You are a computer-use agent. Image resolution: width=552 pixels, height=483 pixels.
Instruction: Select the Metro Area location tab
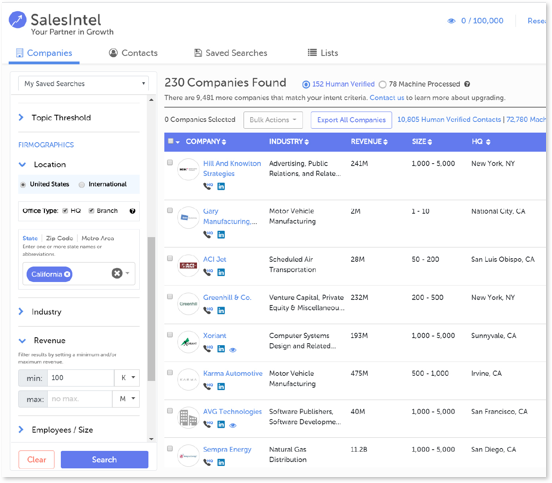[x=98, y=238]
